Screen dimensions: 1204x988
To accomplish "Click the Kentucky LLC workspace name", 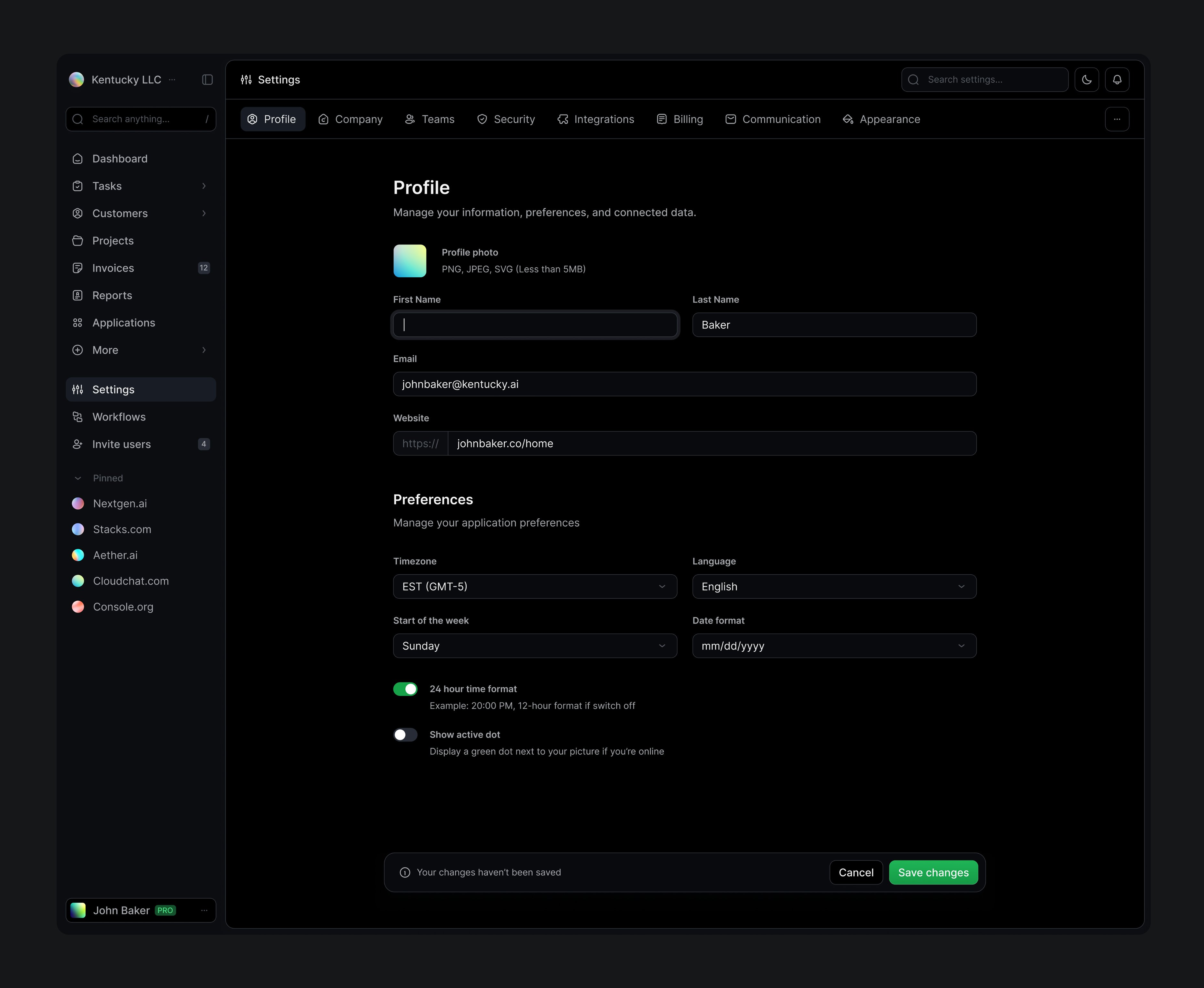I will tap(126, 80).
